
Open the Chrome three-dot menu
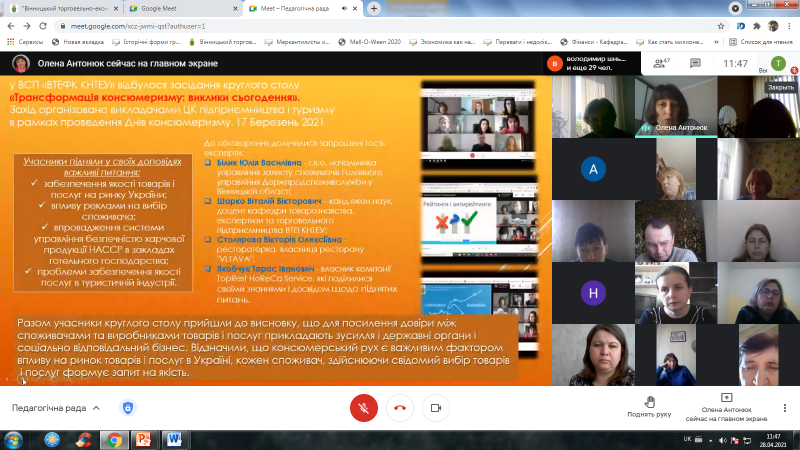coord(789,26)
